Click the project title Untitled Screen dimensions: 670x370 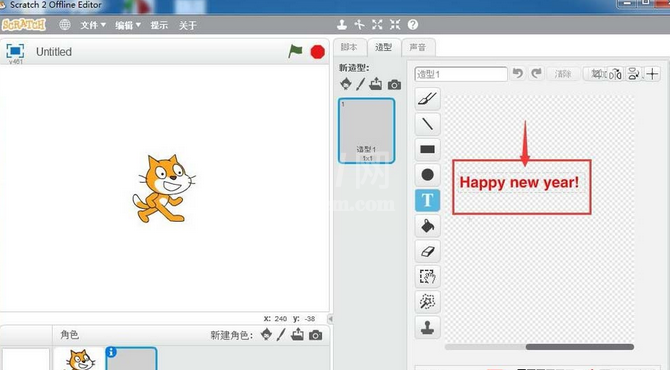54,52
